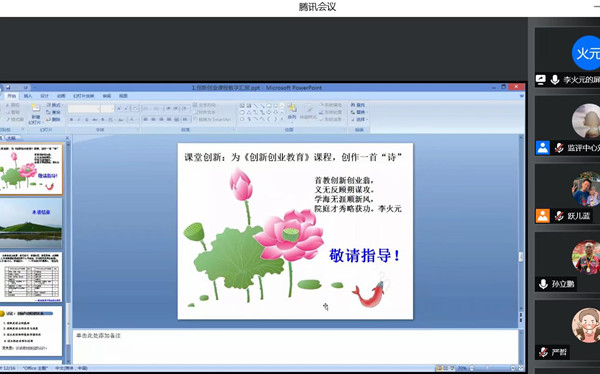Open the Layout (版式) dropdown

pos(54,105)
